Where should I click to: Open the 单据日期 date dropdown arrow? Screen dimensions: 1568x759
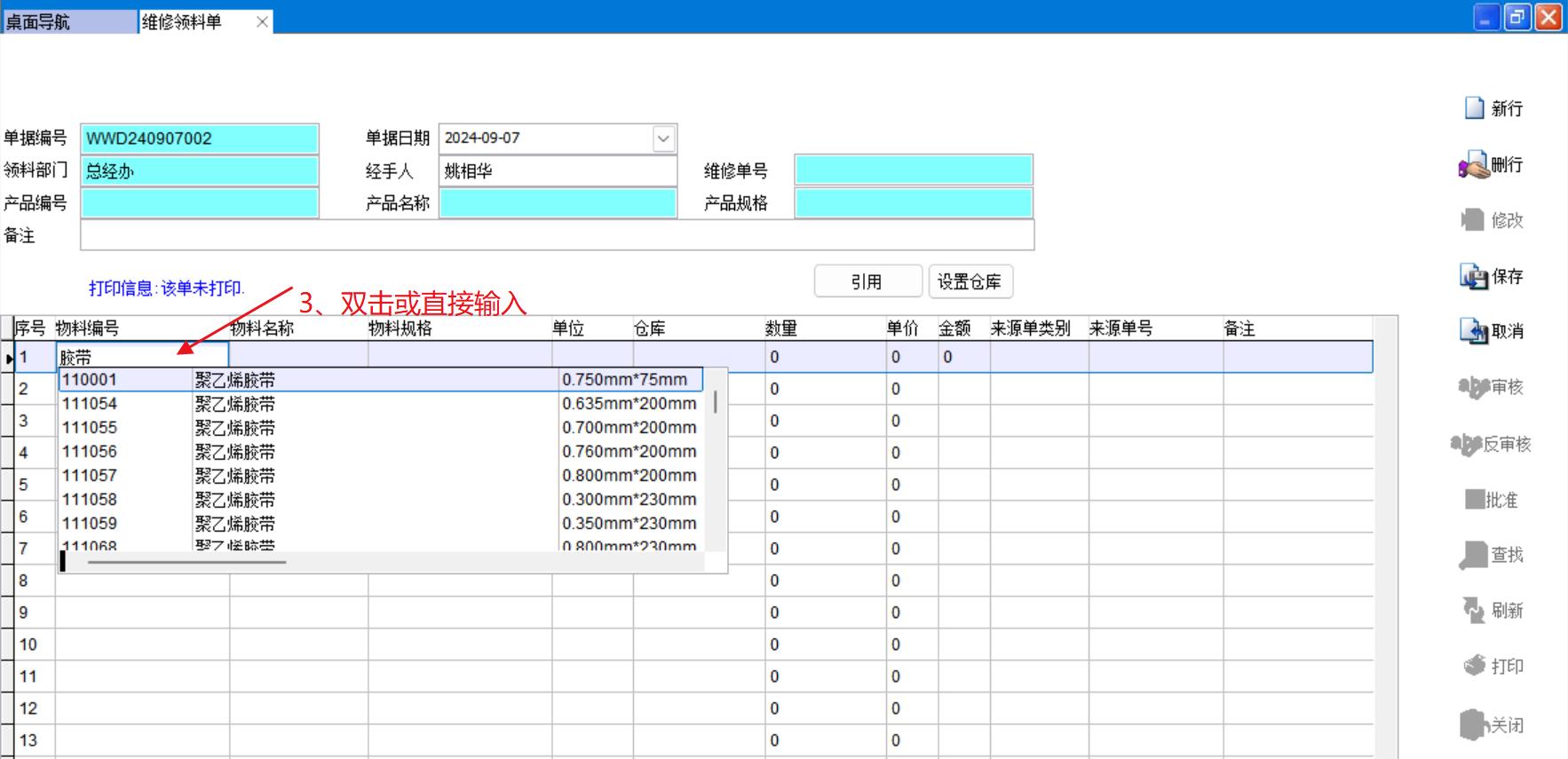663,138
